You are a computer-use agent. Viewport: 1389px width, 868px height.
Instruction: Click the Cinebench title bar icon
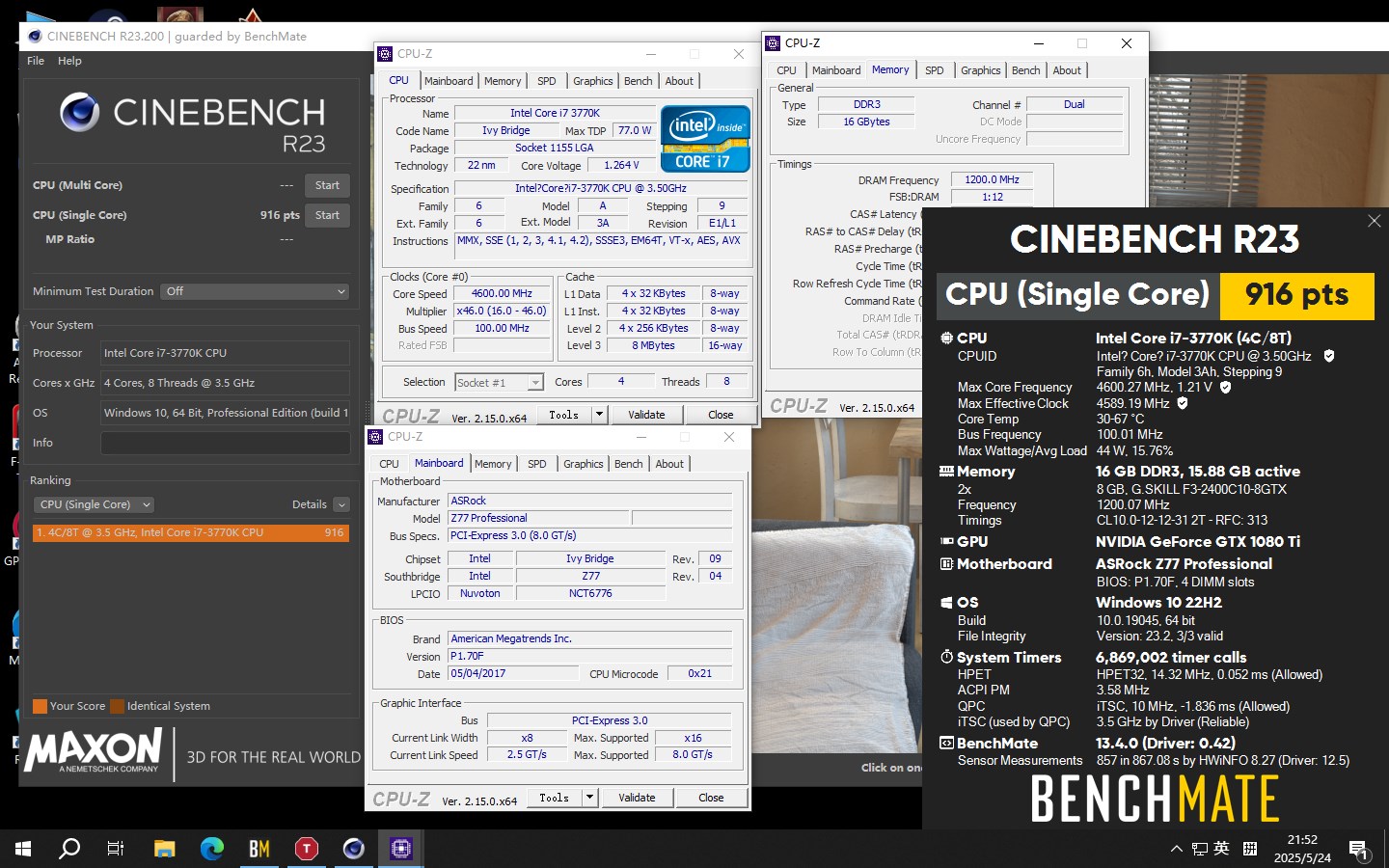[x=35, y=37]
